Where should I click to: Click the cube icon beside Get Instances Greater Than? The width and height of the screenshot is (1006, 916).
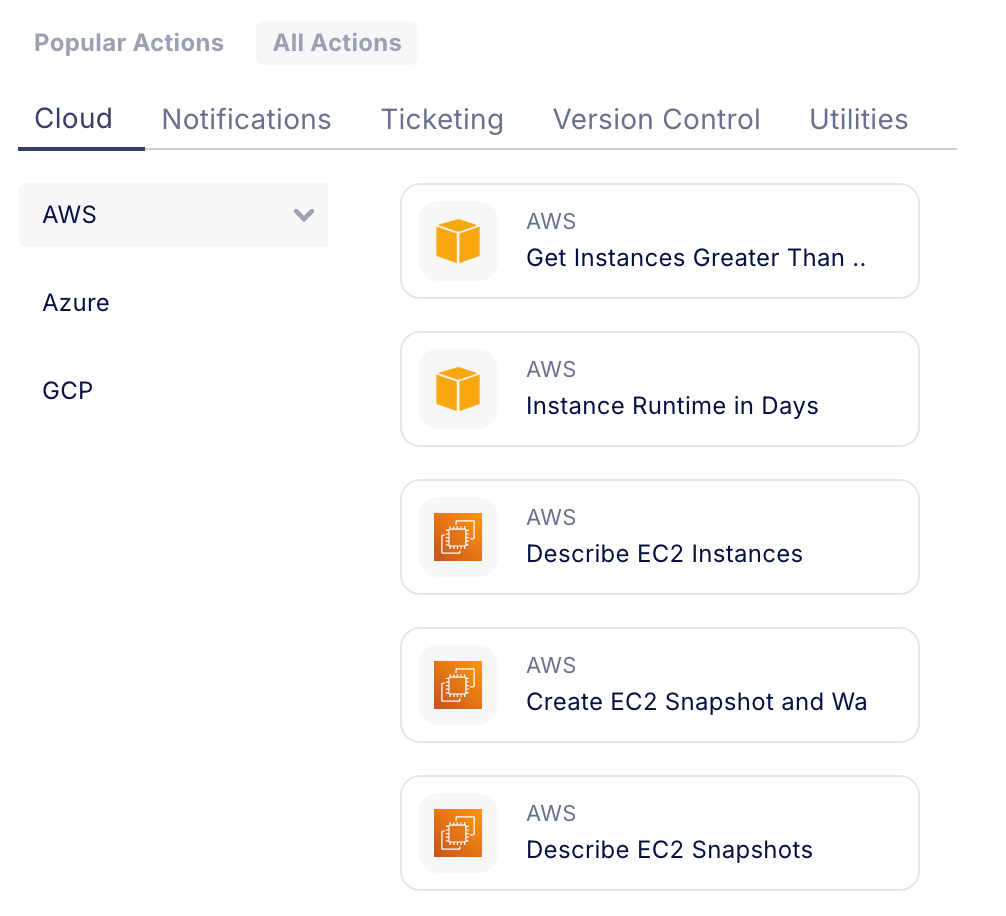[x=458, y=241]
